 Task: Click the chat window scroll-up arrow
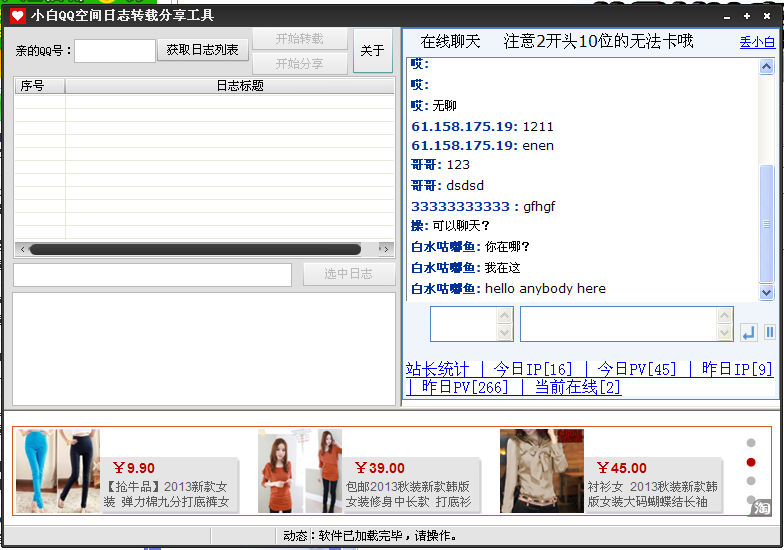tap(766, 66)
